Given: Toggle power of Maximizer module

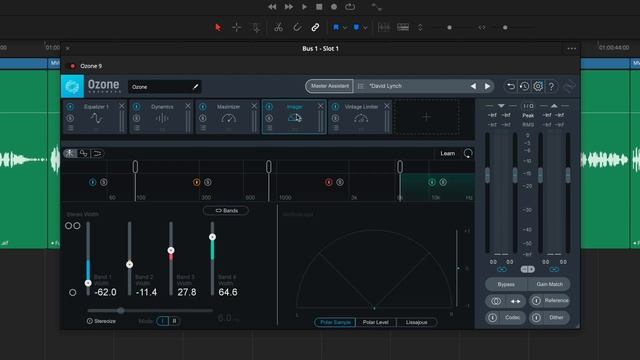Looking at the screenshot, I should 203,107.
